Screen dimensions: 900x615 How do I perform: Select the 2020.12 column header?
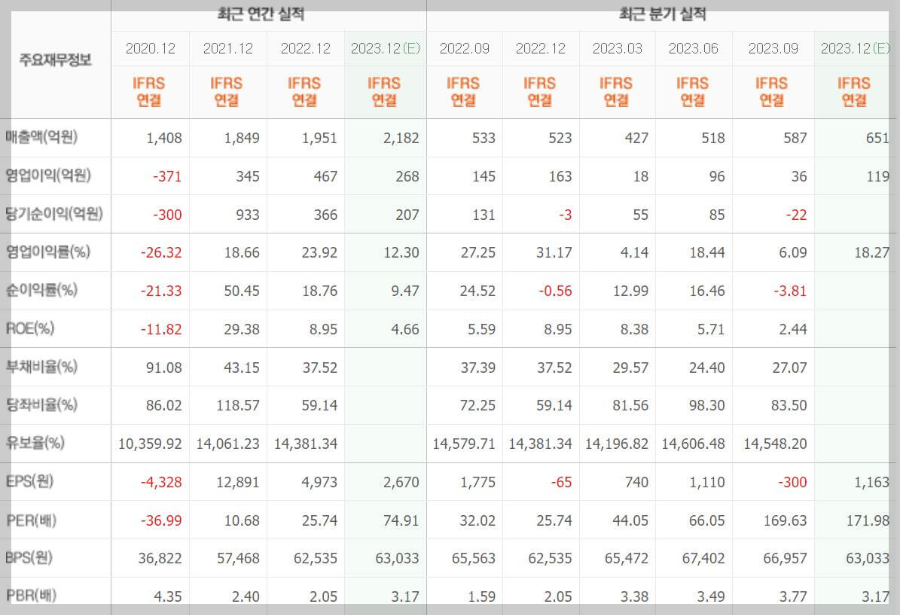(x=150, y=49)
